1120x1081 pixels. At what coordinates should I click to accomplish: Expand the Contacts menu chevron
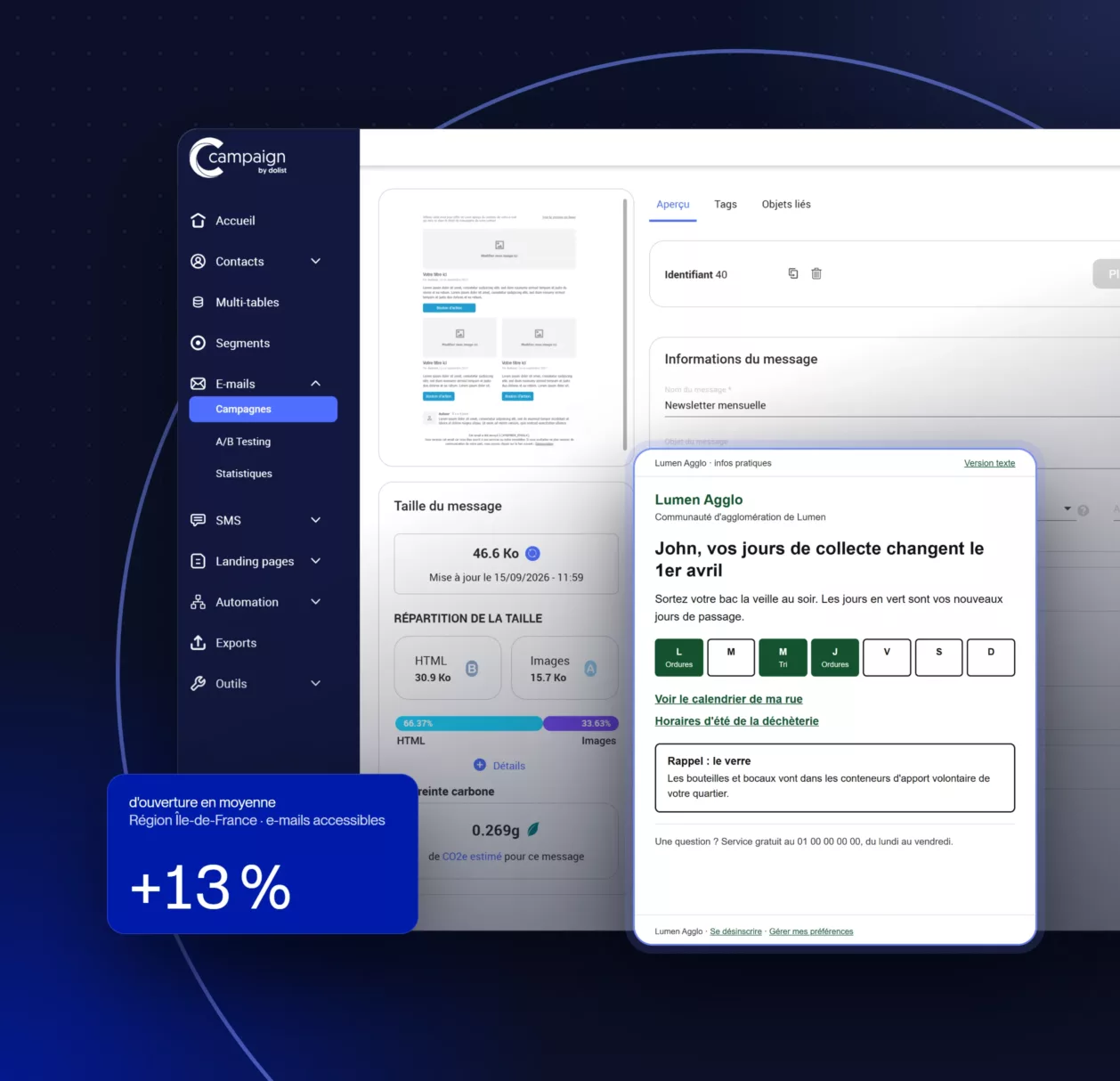[315, 261]
